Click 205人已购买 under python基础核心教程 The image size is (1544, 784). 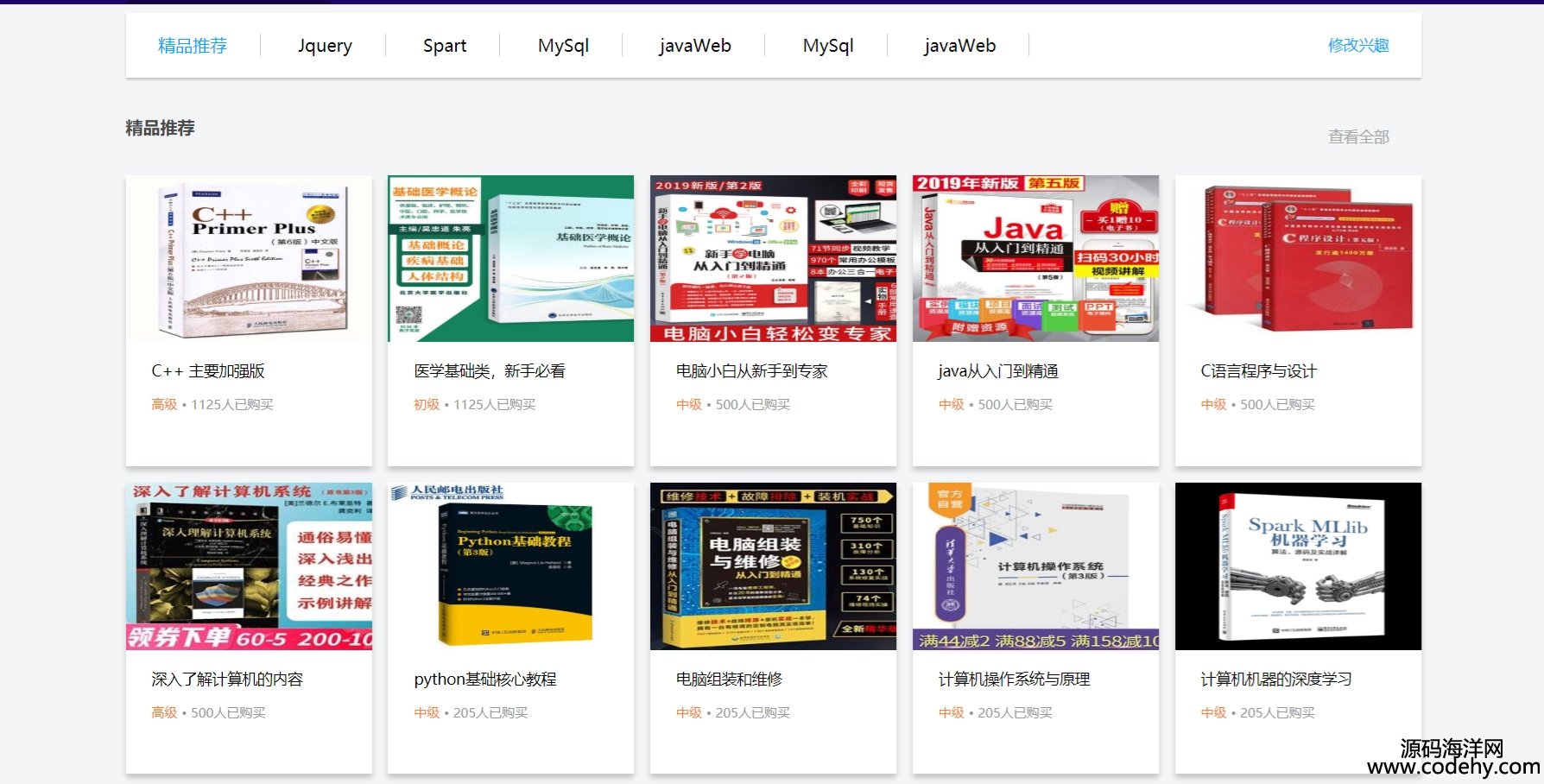(490, 712)
